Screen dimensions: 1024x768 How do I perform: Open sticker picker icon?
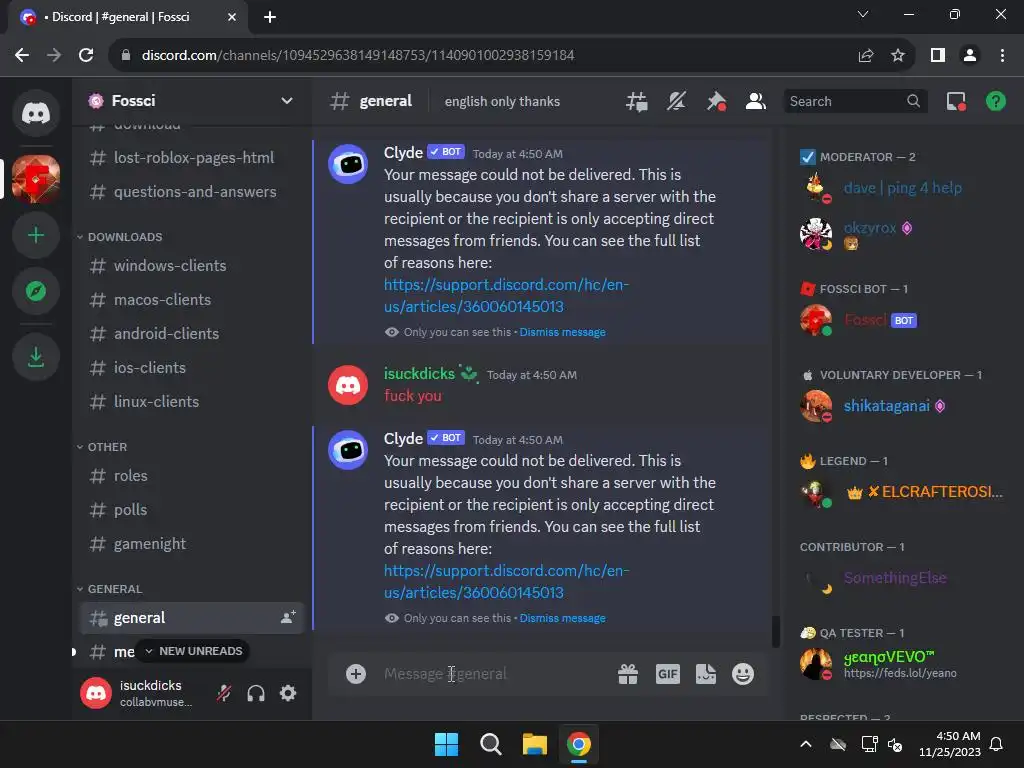pyautogui.click(x=705, y=673)
